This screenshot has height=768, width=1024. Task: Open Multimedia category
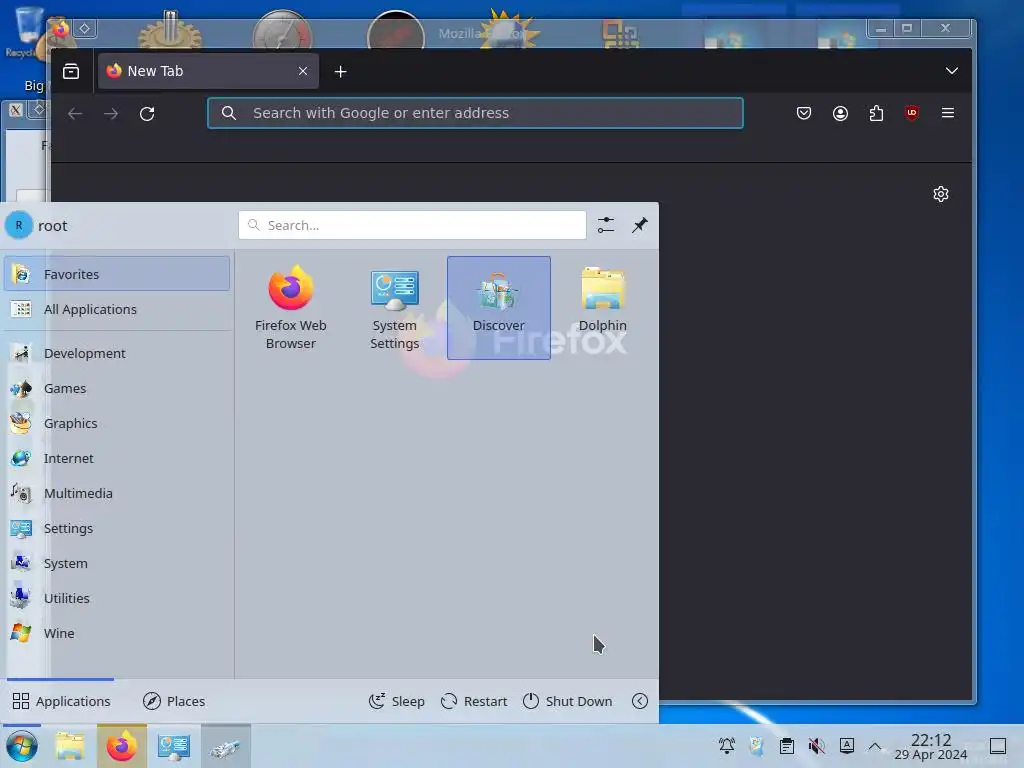[117, 494]
